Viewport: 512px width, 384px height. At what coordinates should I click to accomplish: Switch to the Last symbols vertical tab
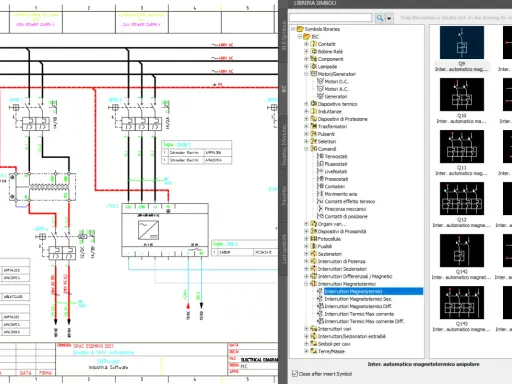tap(284, 248)
